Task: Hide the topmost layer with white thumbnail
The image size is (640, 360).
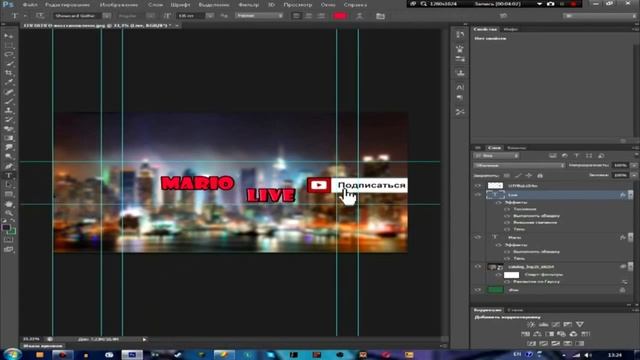Action: click(x=478, y=186)
